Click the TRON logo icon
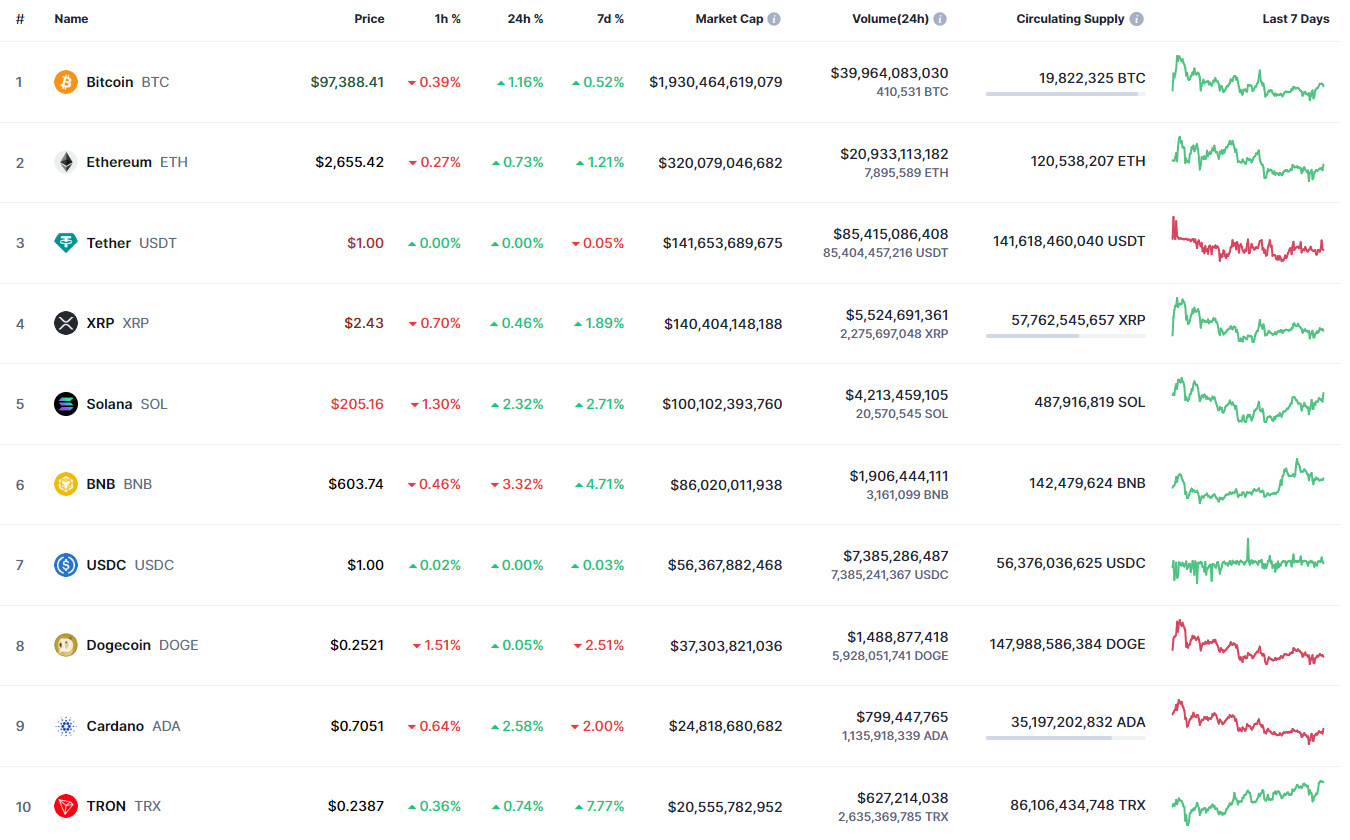1350x840 pixels. 65,806
